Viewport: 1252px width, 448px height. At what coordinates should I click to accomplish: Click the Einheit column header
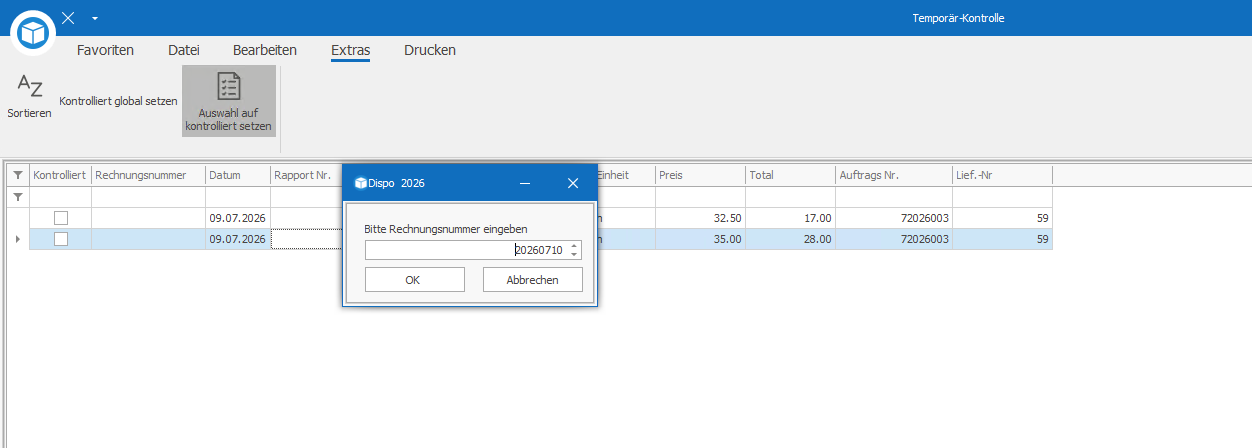[x=626, y=175]
